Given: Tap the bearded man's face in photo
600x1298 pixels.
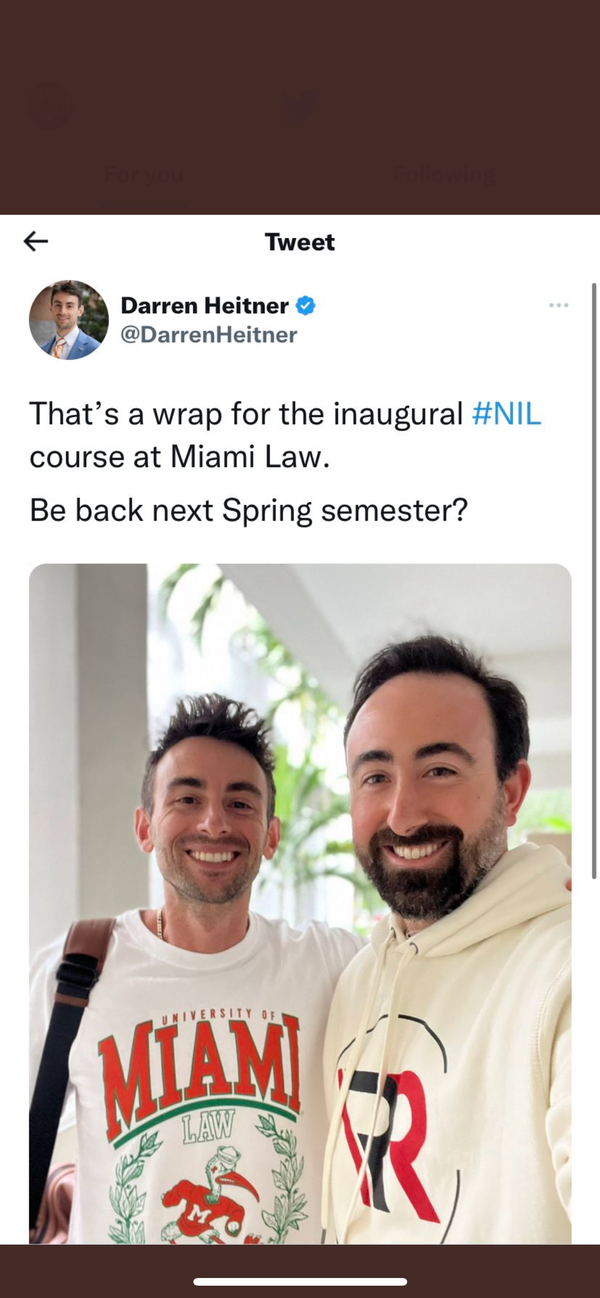Looking at the screenshot, I should [430, 790].
